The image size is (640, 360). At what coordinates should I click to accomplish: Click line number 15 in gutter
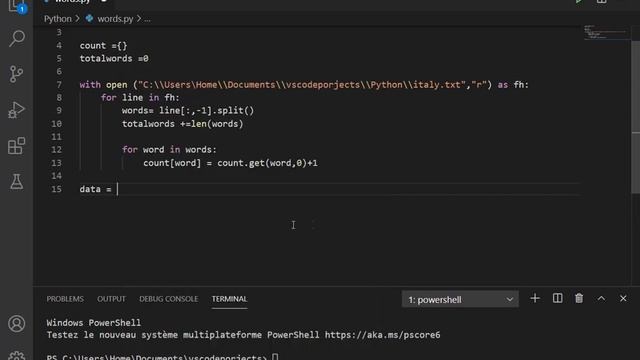point(56,189)
